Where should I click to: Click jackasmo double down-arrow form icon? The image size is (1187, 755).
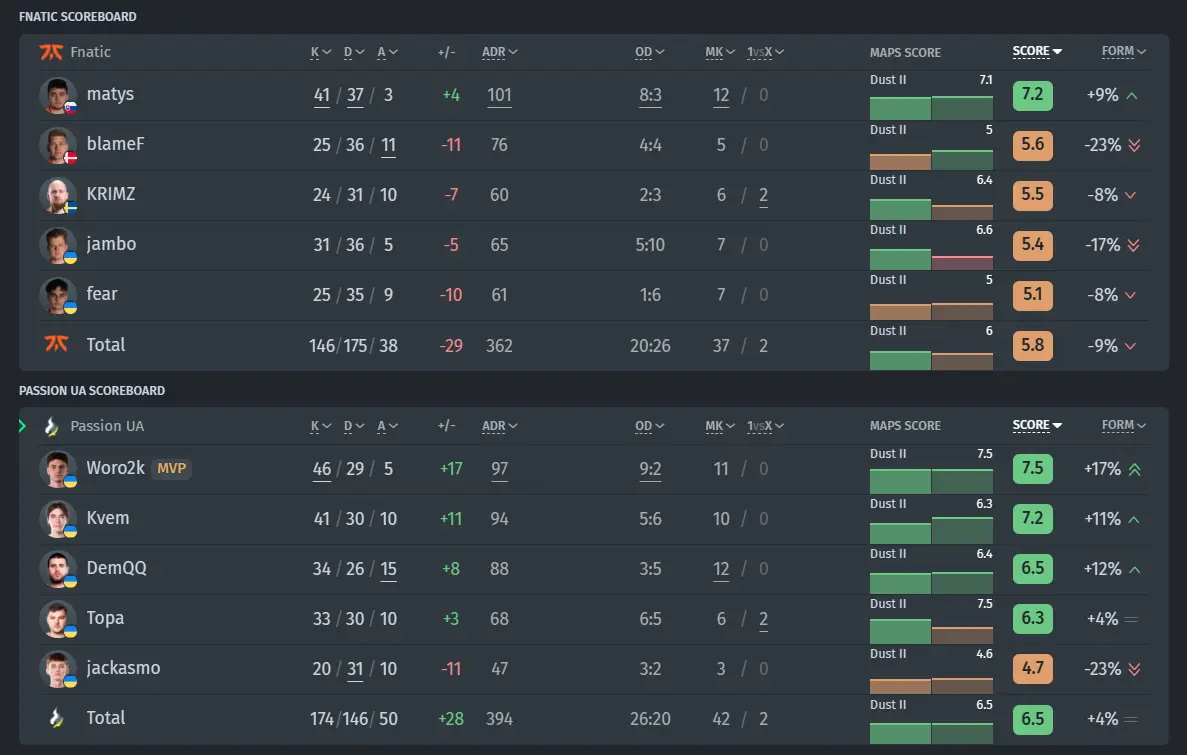click(x=1134, y=669)
